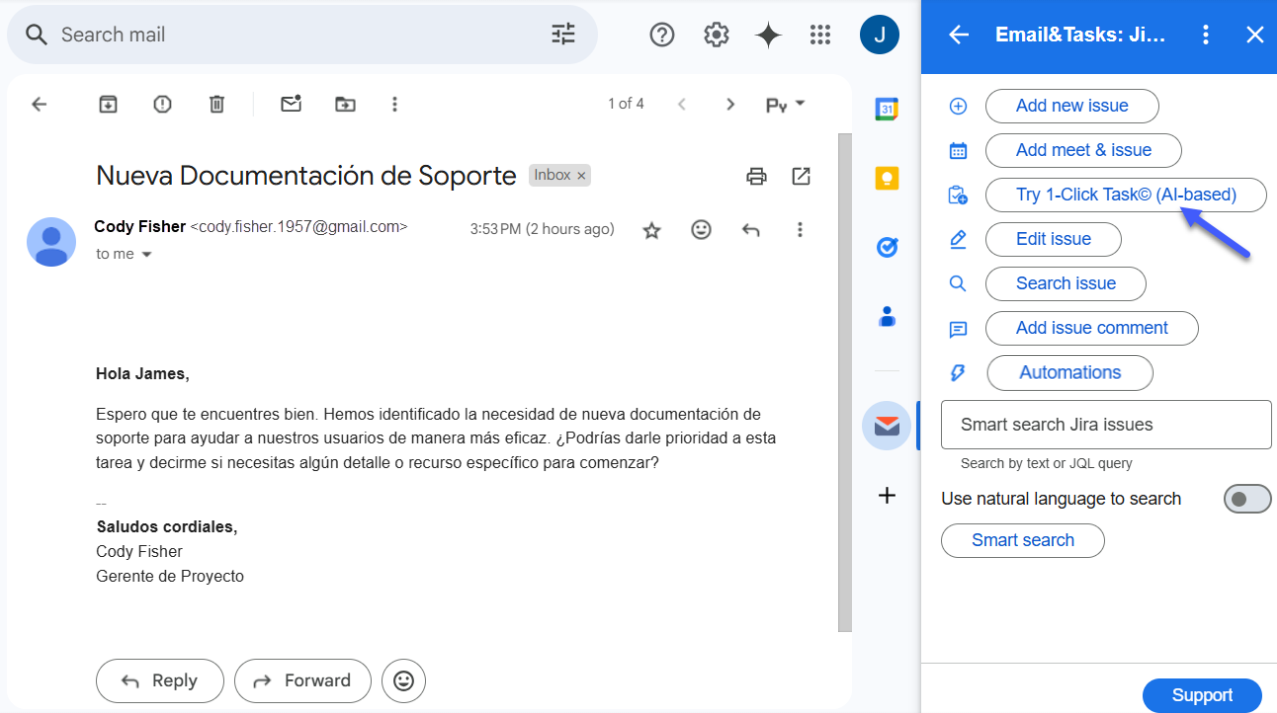Report this email as spam
Screen dimensions: 1277x713
(162, 104)
